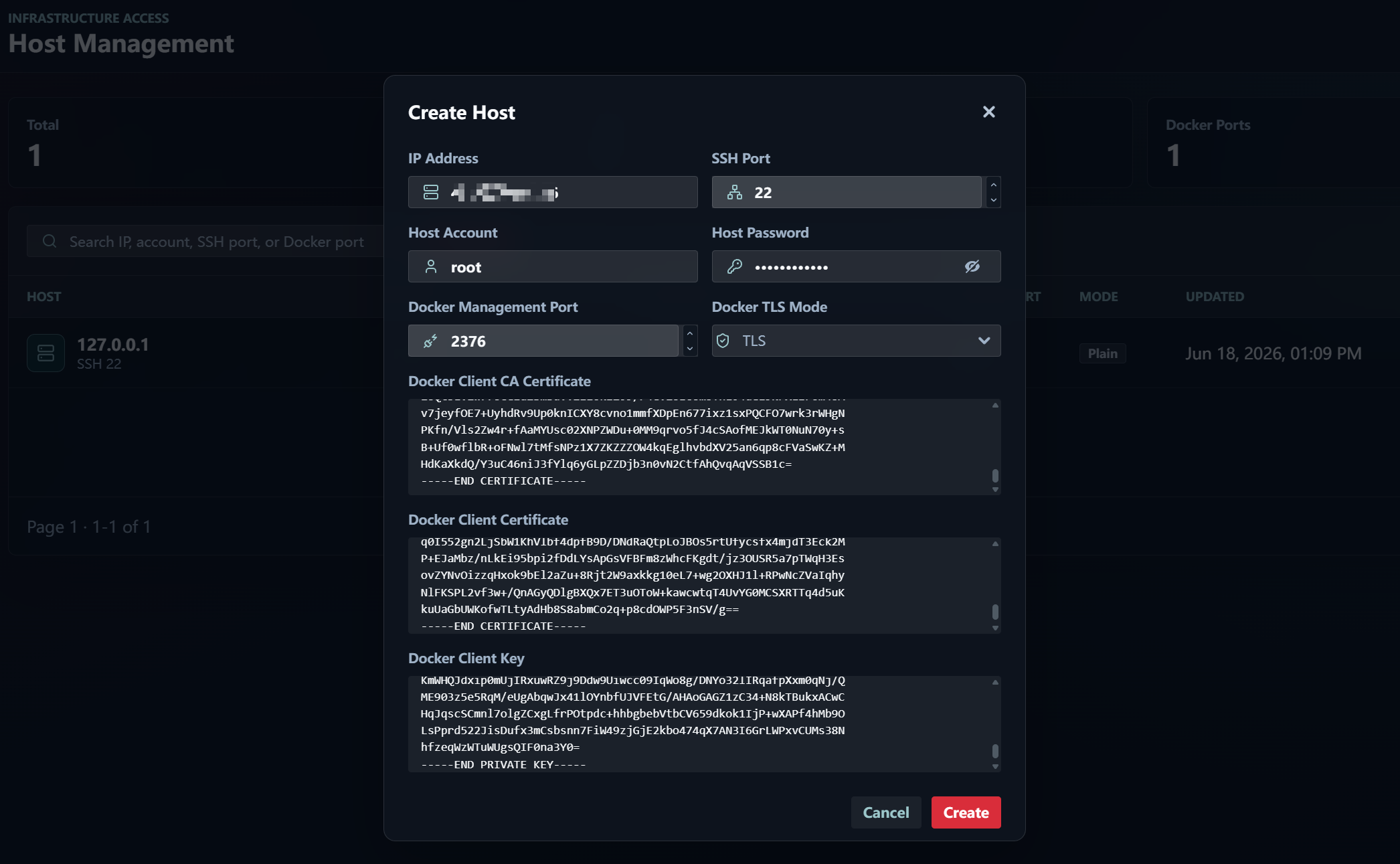Click Client Key scrollbar up arrow
This screenshot has height=864, width=1400.
point(995,682)
